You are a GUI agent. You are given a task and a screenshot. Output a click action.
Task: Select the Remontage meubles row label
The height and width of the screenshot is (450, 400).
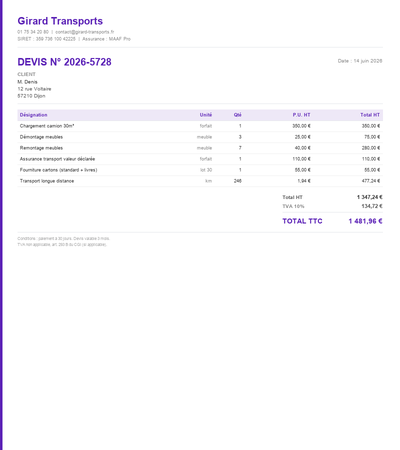coord(41,148)
